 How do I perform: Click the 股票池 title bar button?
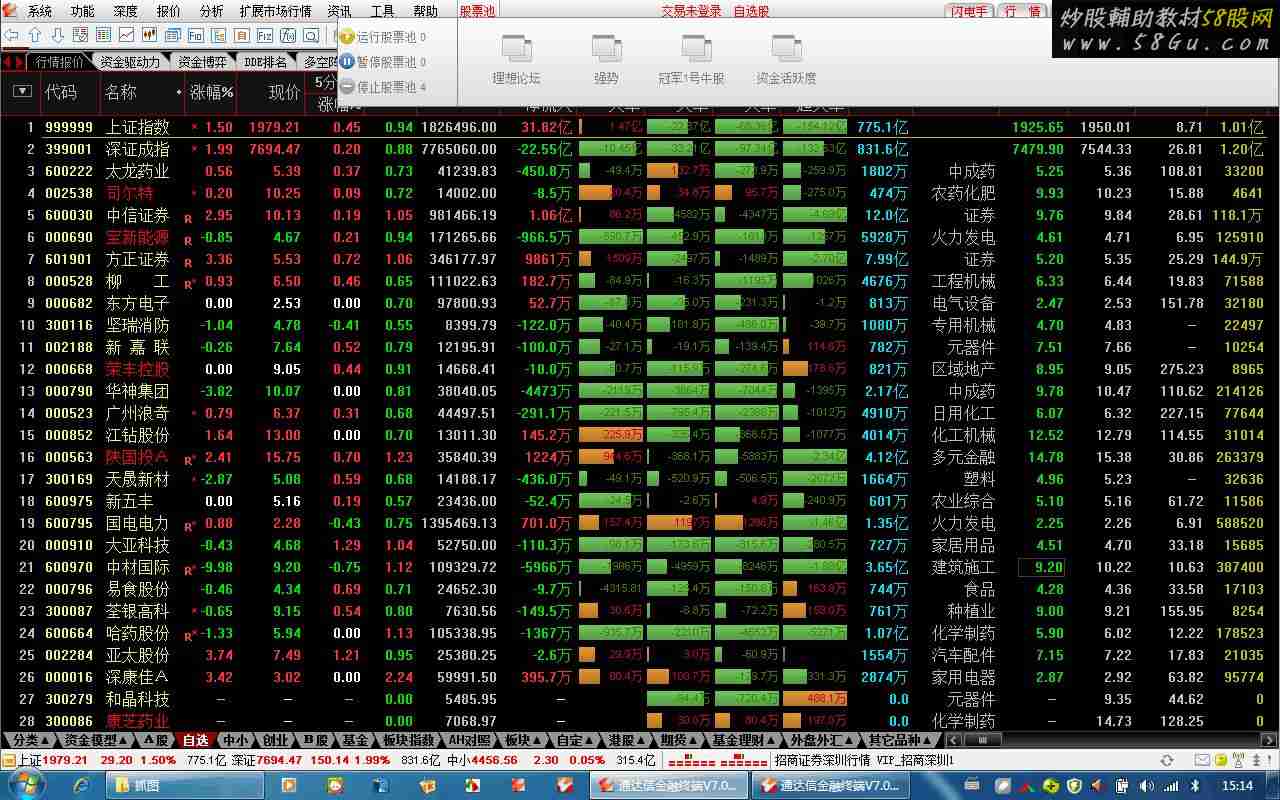pos(478,11)
